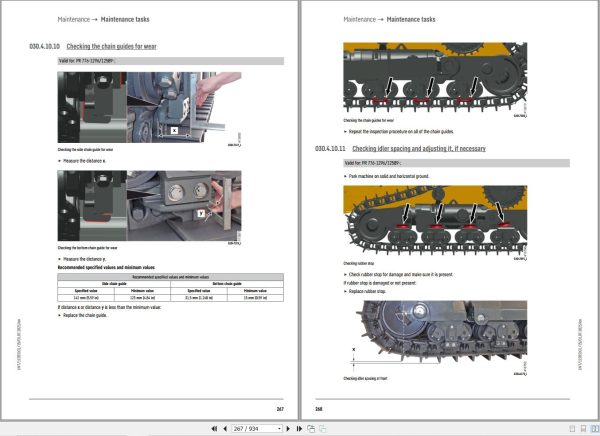Click 'Repeat the inspection procedure on all chain guides' text
The height and width of the screenshot is (436, 600).
(x=401, y=131)
